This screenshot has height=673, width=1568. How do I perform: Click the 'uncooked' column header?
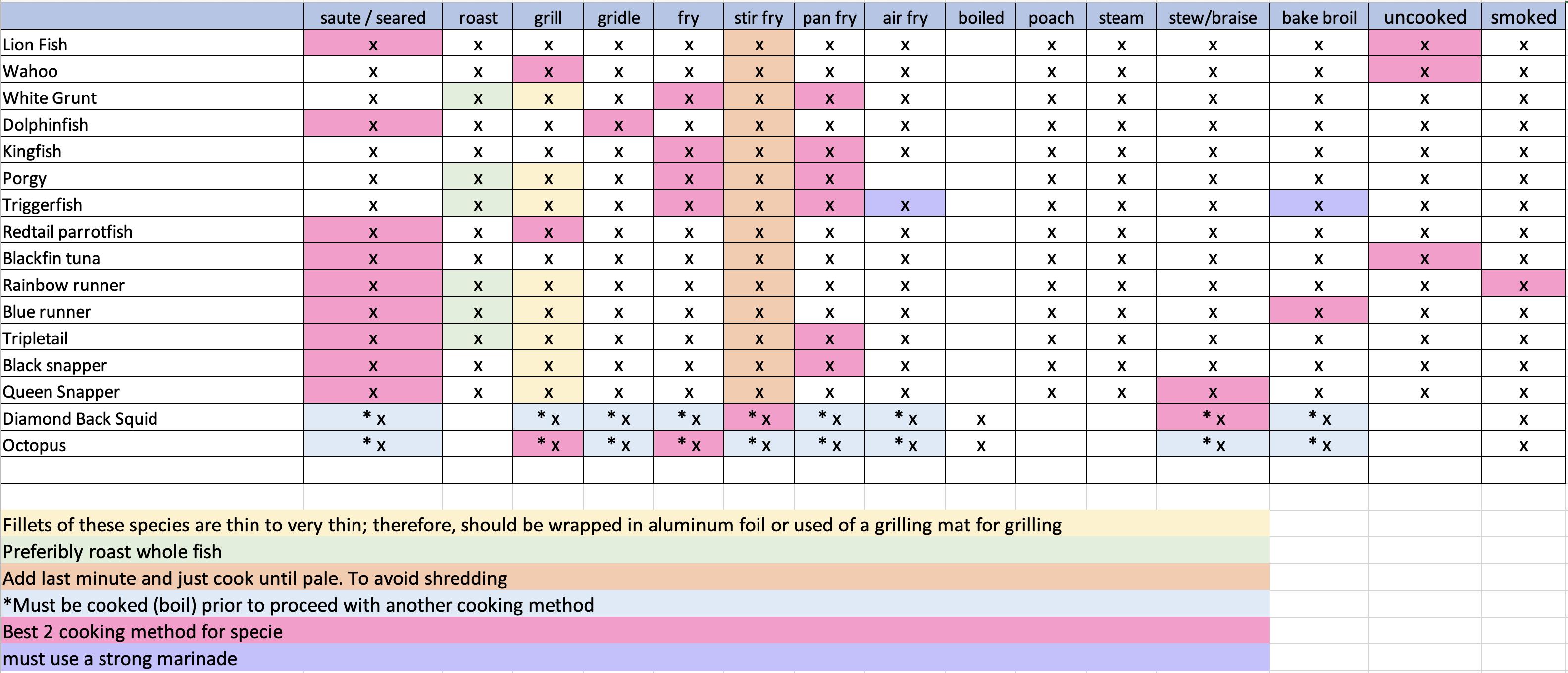point(1424,18)
